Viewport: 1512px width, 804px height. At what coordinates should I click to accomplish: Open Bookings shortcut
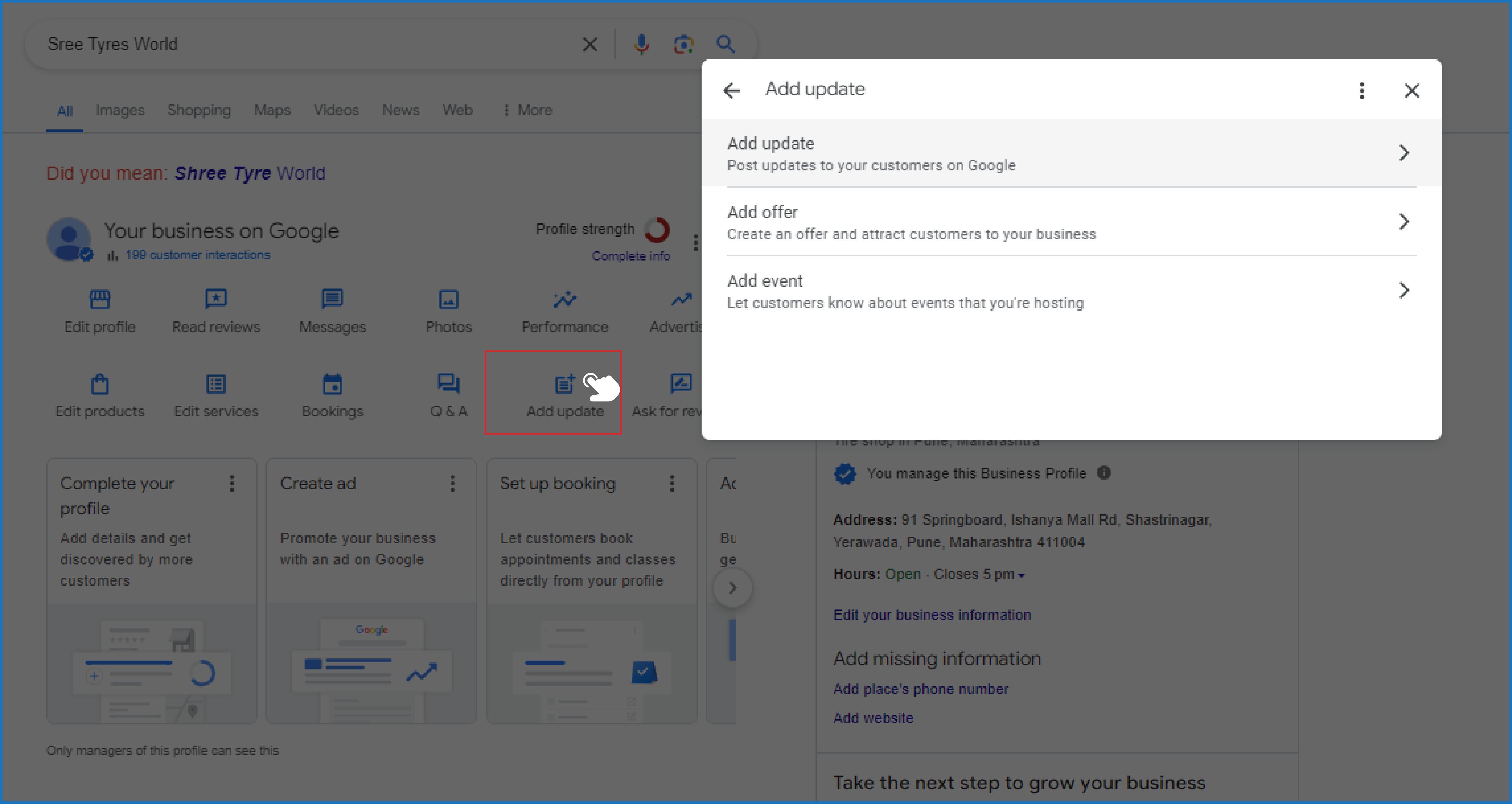[332, 396]
